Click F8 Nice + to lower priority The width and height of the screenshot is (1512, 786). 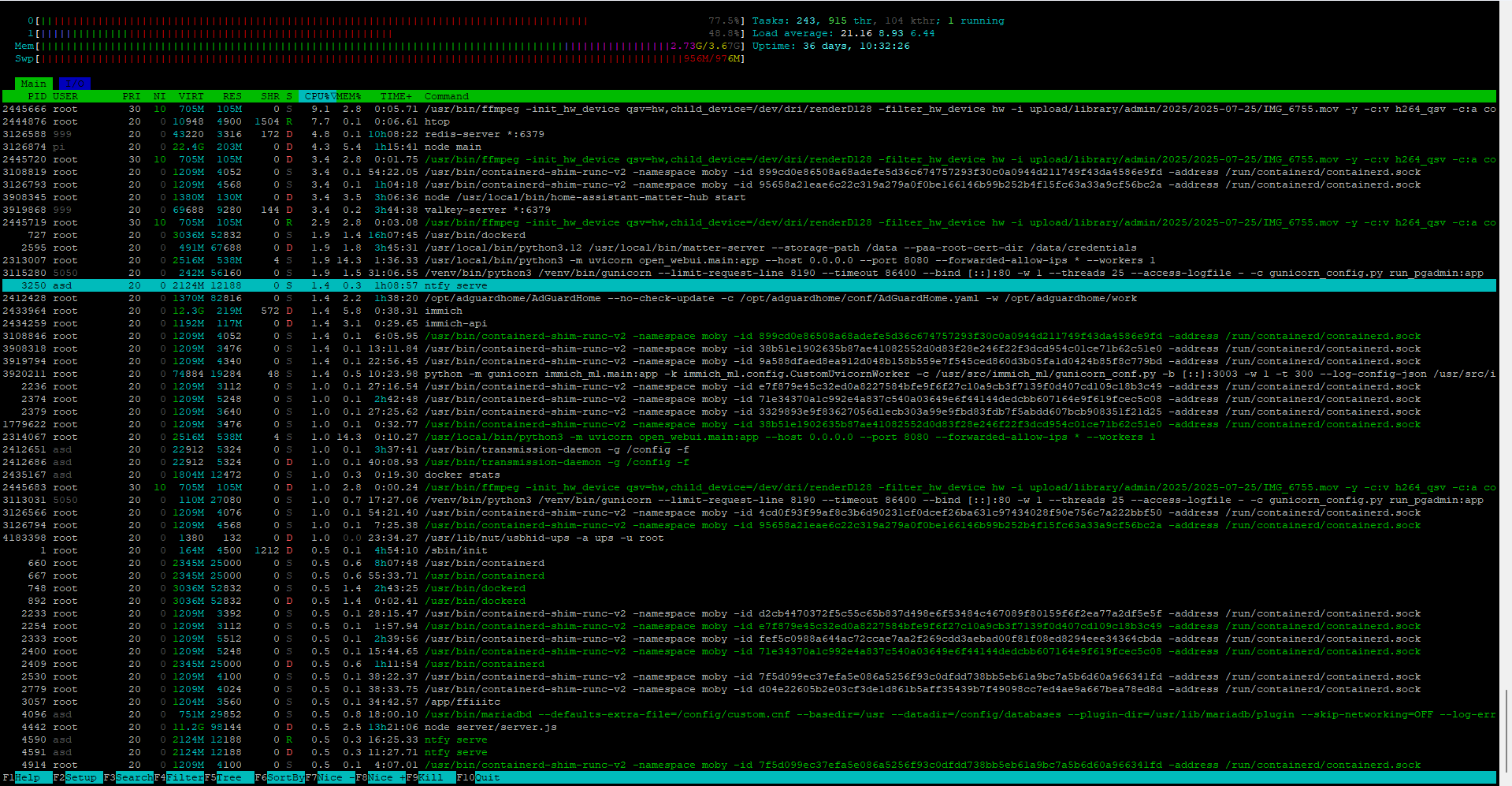381,777
